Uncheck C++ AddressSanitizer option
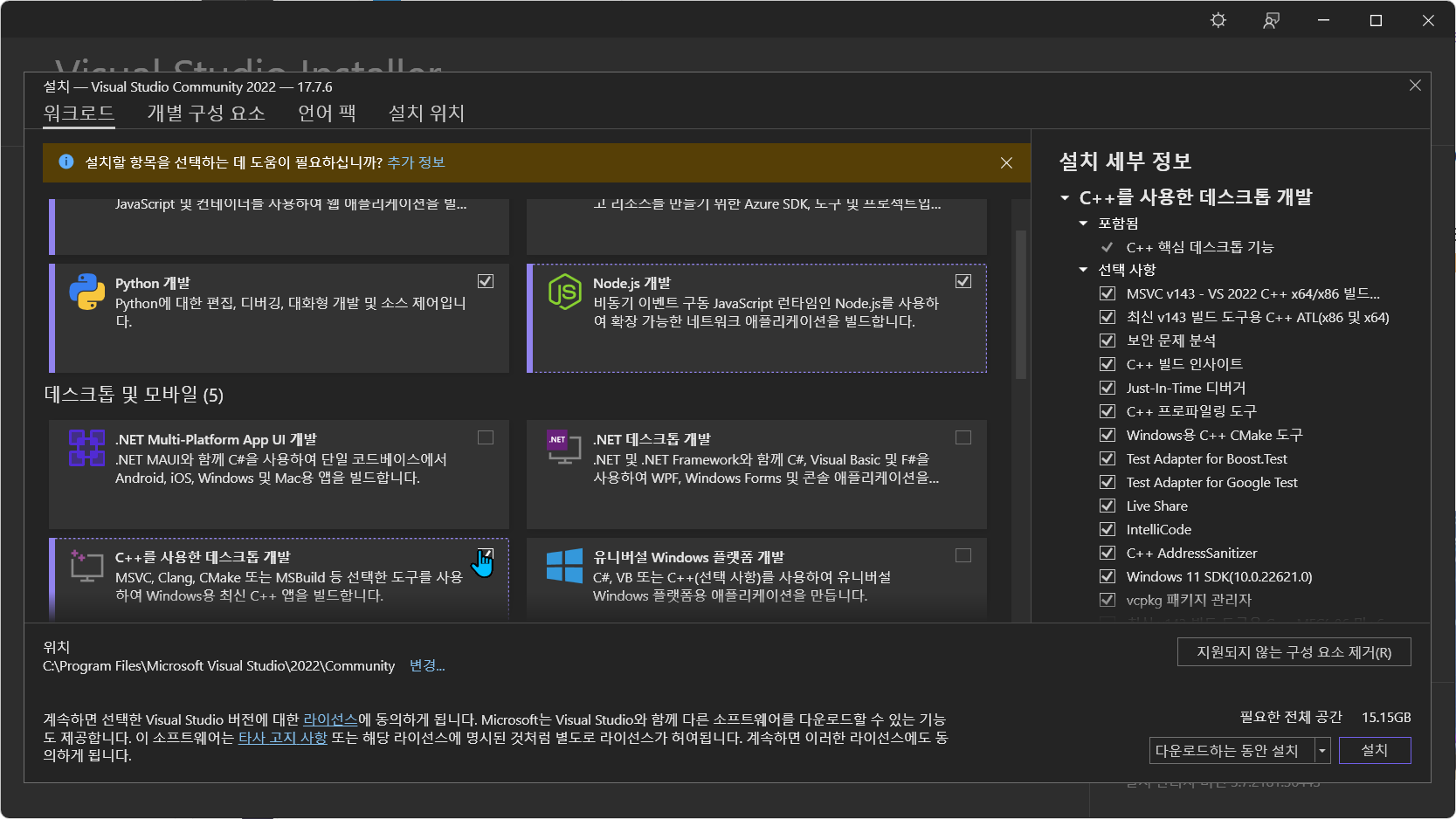 (x=1108, y=553)
